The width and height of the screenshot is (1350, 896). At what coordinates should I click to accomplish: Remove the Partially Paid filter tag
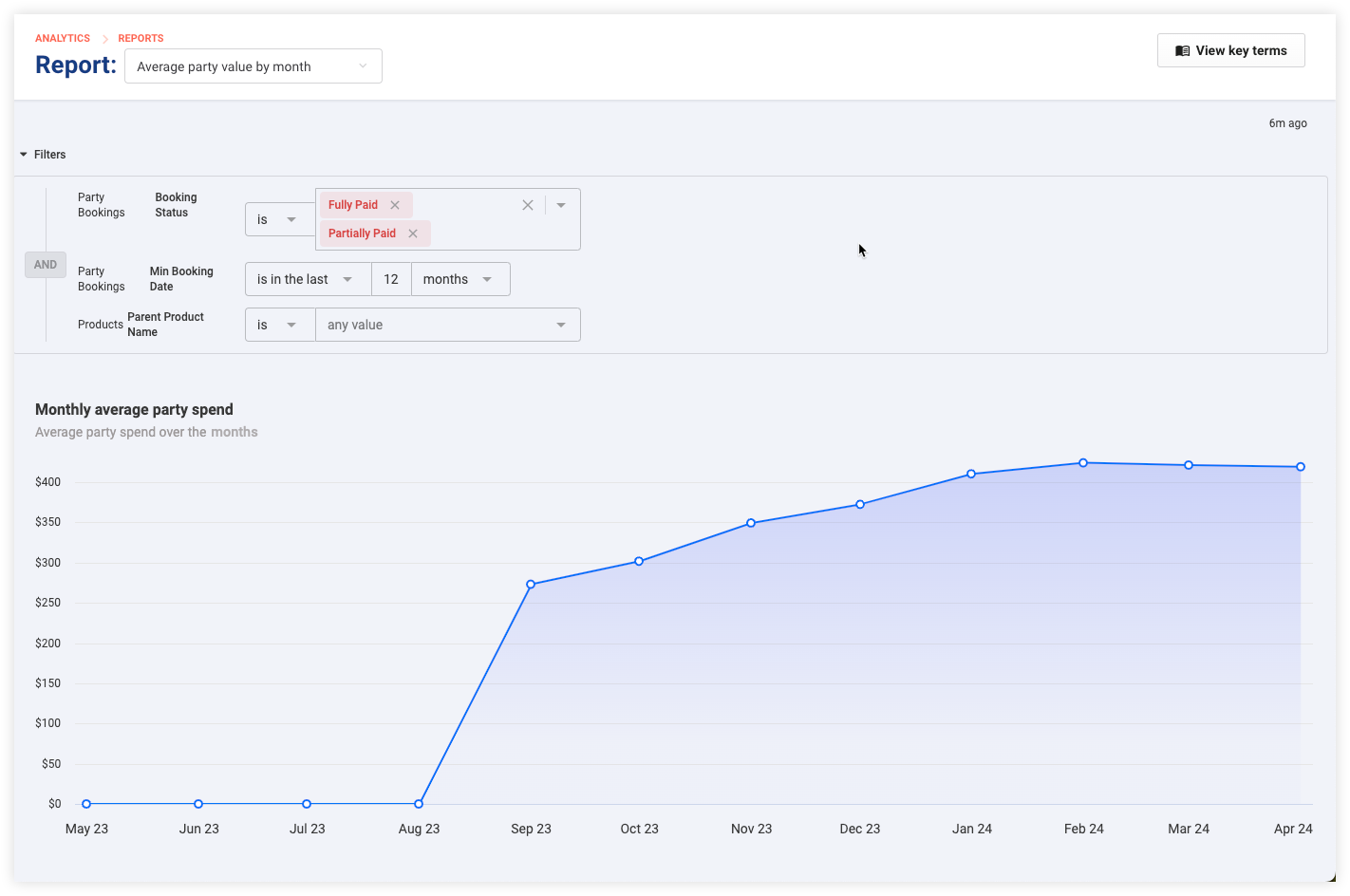pyautogui.click(x=413, y=233)
